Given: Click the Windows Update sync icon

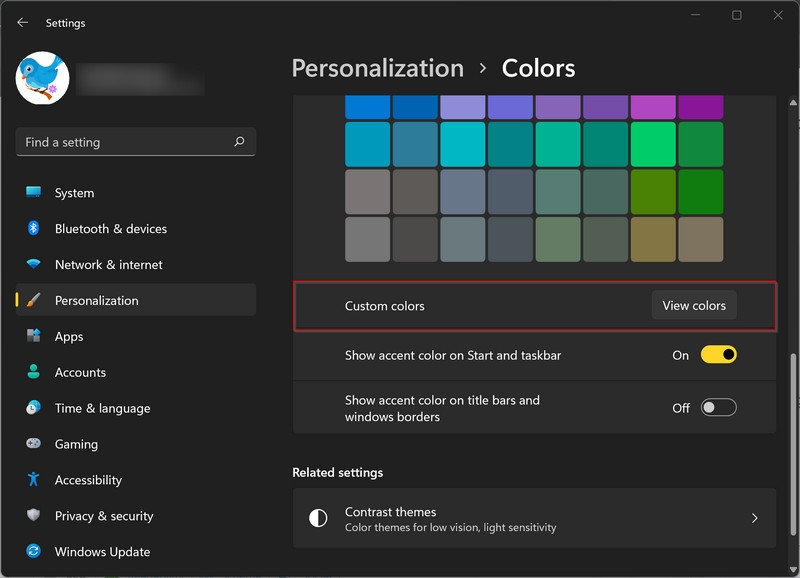Looking at the screenshot, I should click(x=34, y=551).
